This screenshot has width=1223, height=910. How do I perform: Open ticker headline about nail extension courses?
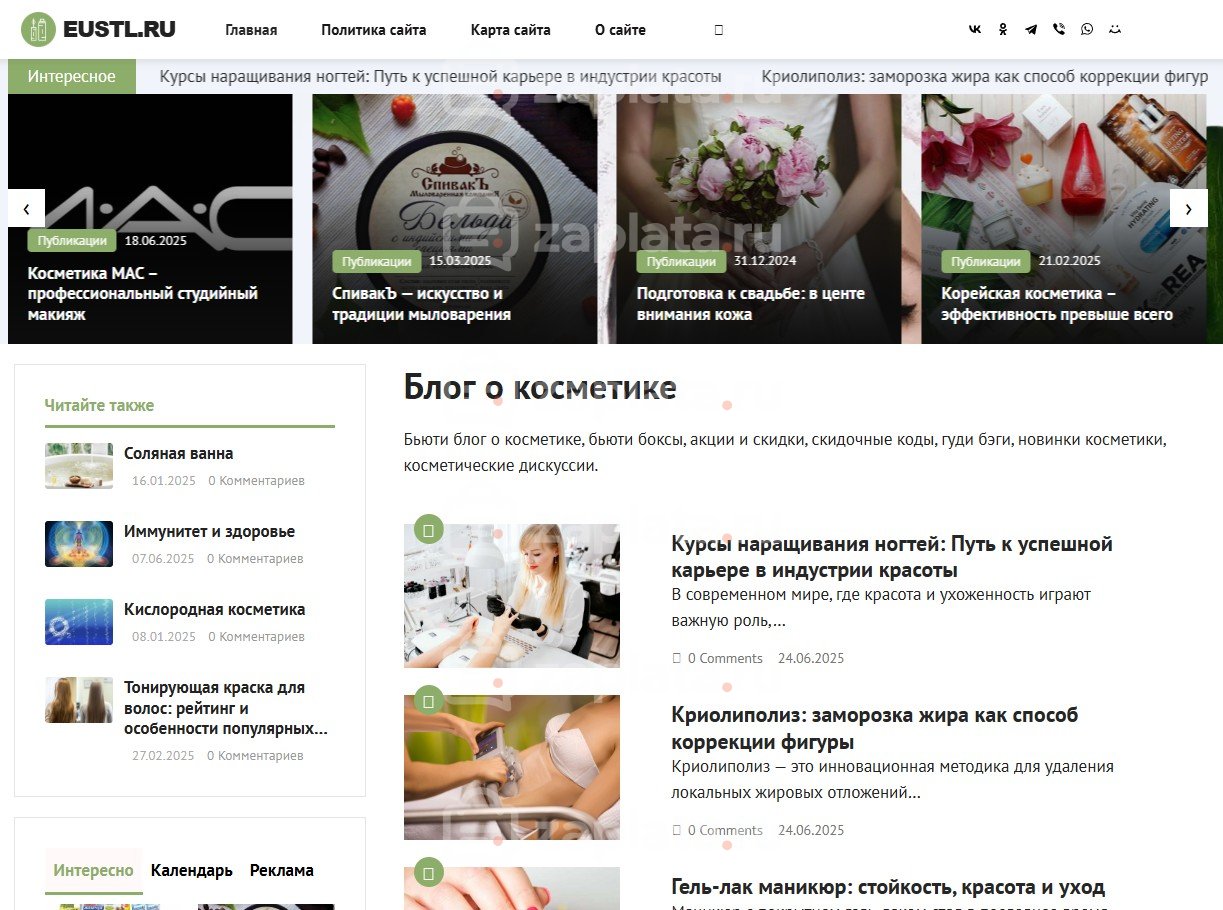[441, 76]
